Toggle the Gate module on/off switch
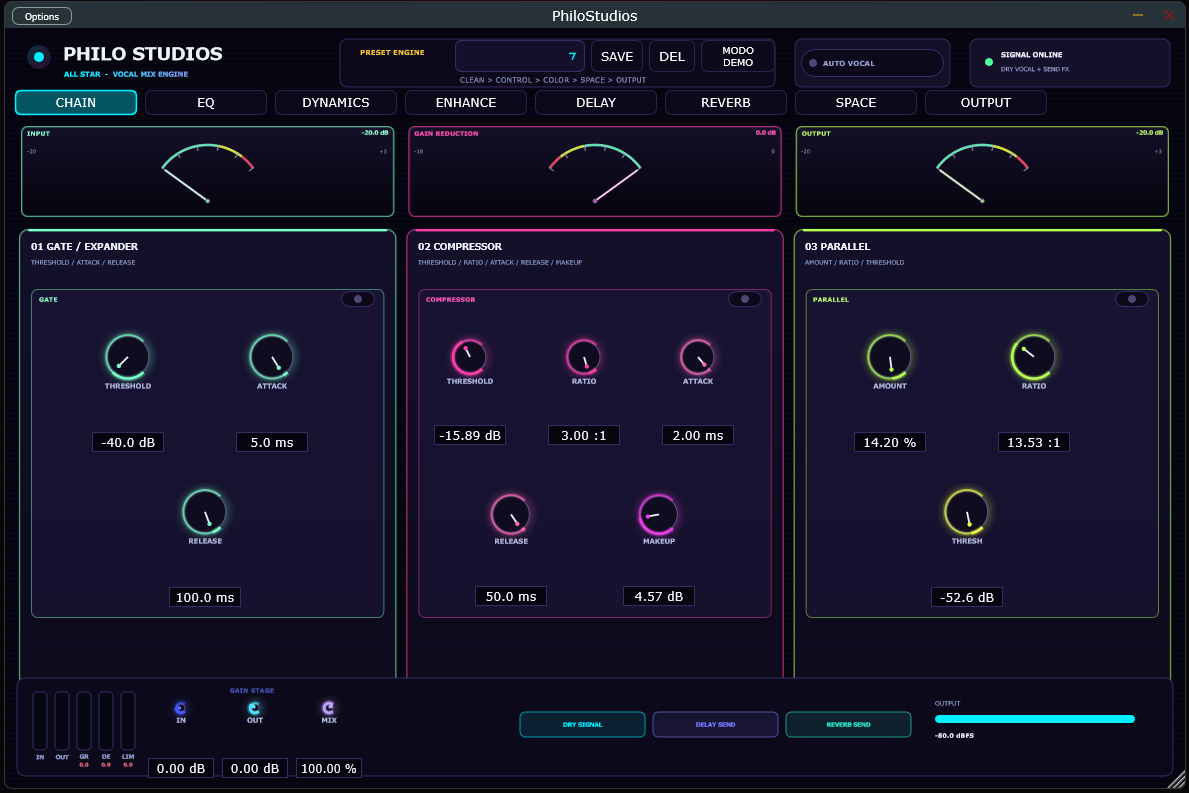The height and width of the screenshot is (793, 1189). 358,299
